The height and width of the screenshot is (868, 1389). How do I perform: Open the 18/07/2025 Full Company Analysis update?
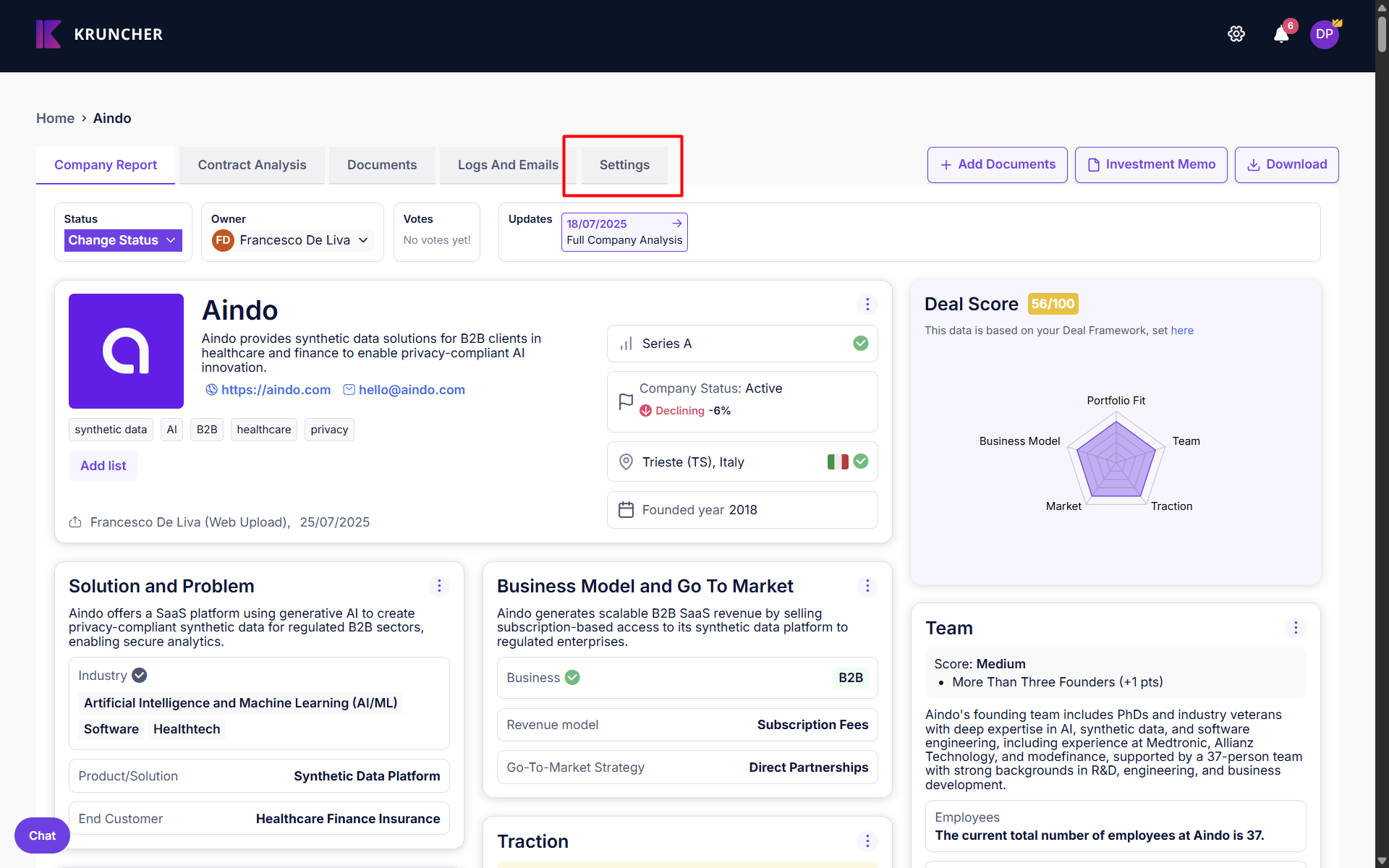[624, 232]
